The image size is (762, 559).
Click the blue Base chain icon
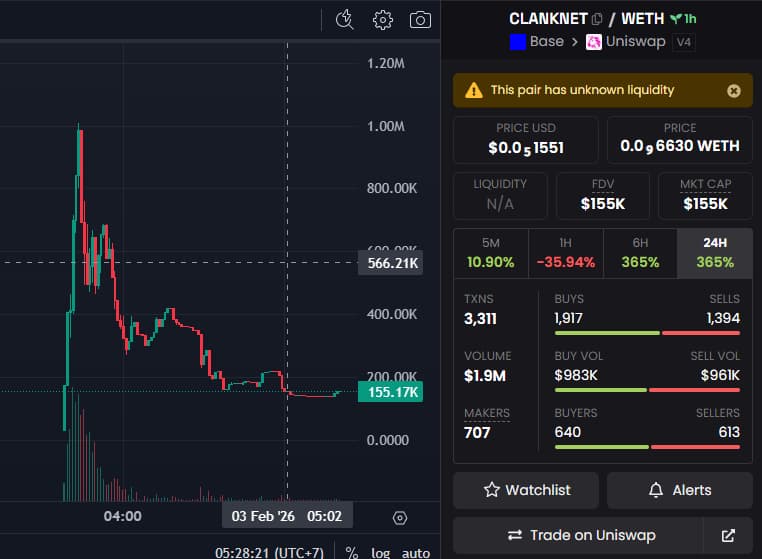(x=518, y=42)
